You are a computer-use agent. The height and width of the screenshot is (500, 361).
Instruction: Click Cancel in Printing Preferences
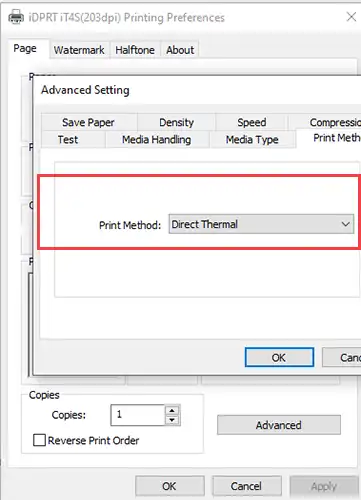[x=247, y=486]
